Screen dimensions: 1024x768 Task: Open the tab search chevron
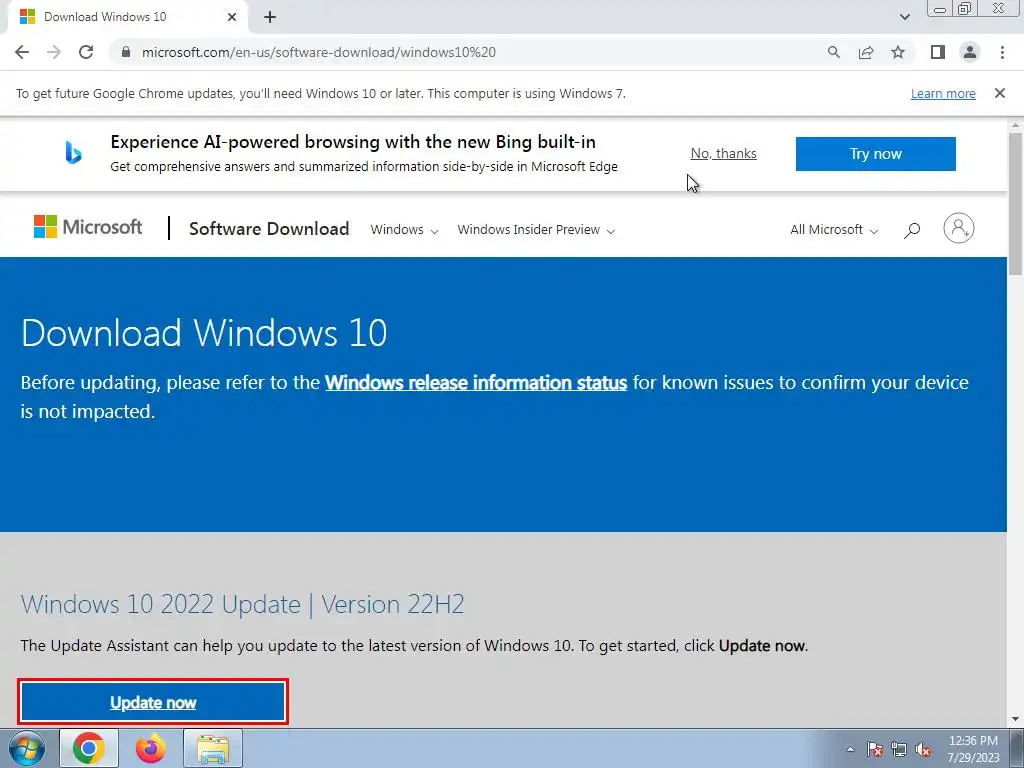904,17
